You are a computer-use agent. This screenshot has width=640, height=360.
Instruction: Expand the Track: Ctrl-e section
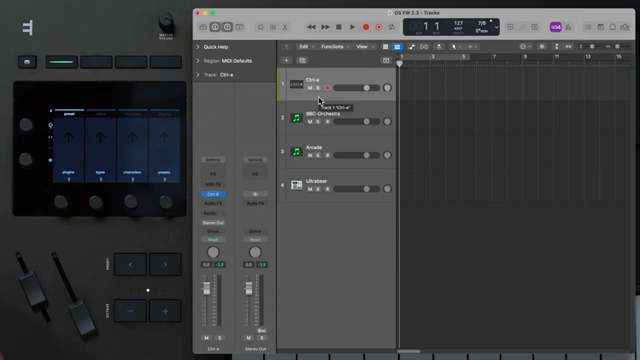(x=198, y=75)
